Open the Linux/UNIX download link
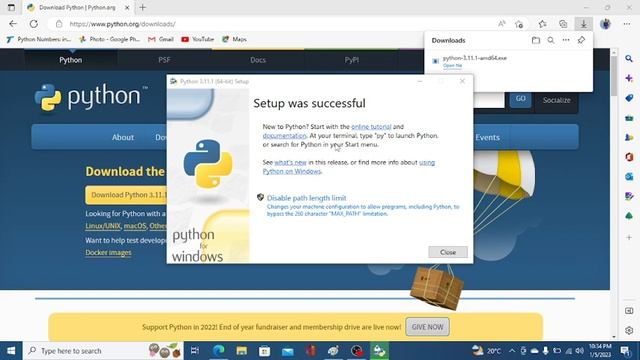640x360 pixels. tap(103, 226)
